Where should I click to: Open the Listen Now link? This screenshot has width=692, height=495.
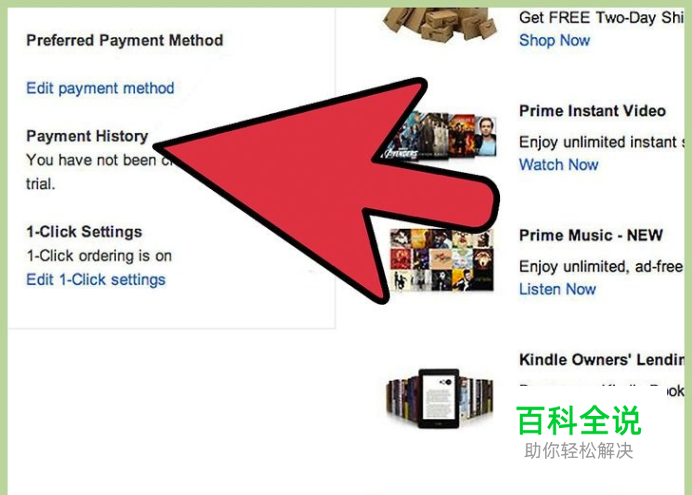click(x=557, y=289)
